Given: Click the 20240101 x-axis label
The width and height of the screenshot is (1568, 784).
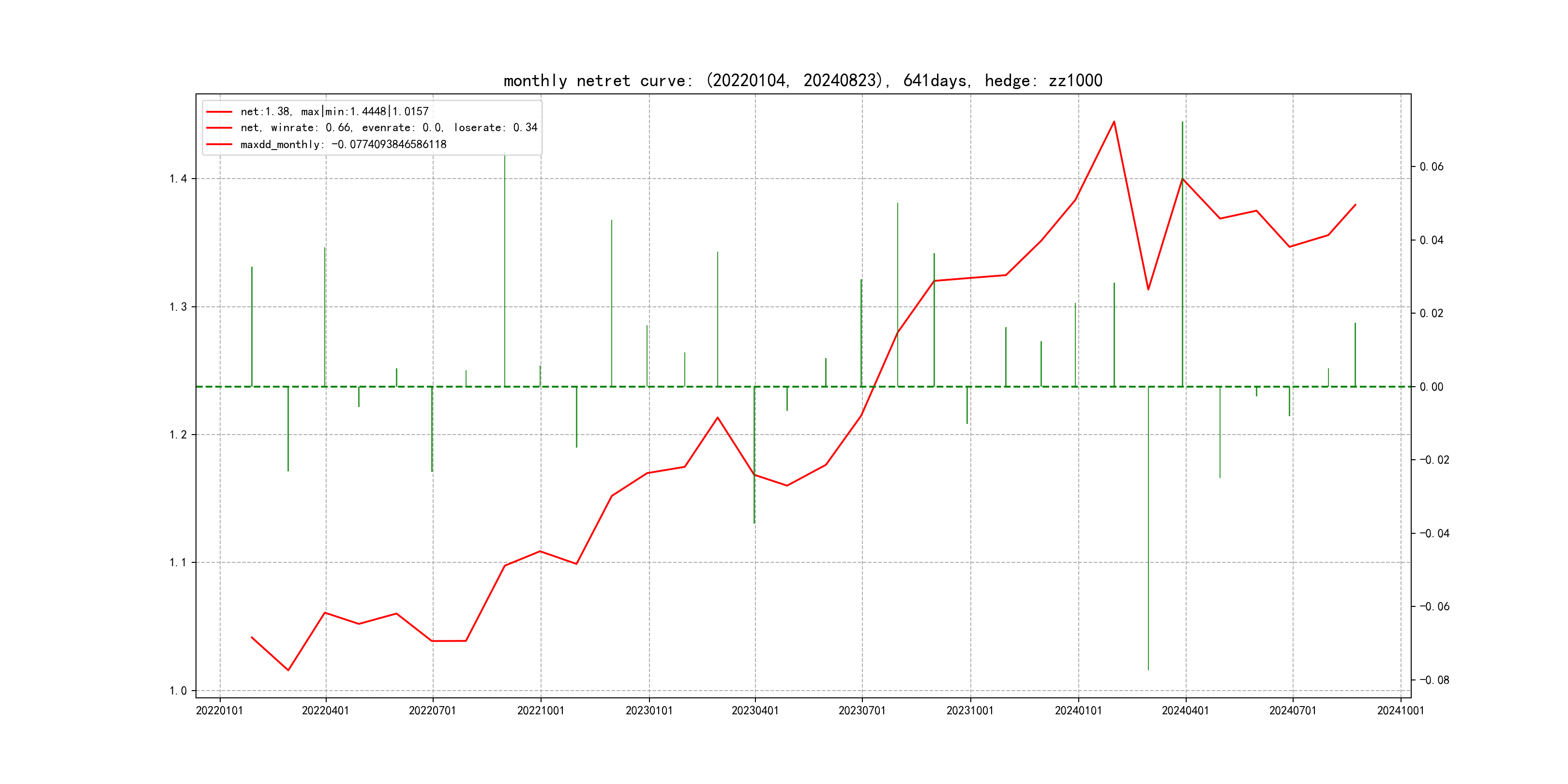Looking at the screenshot, I should coord(1078,711).
